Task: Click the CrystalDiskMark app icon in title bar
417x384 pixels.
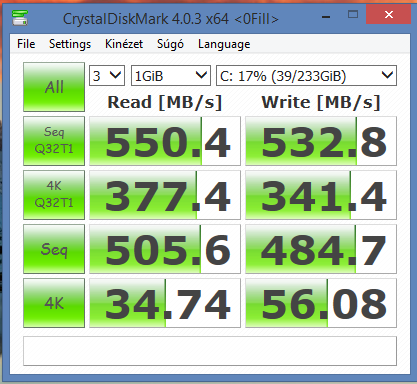Action: (20, 18)
